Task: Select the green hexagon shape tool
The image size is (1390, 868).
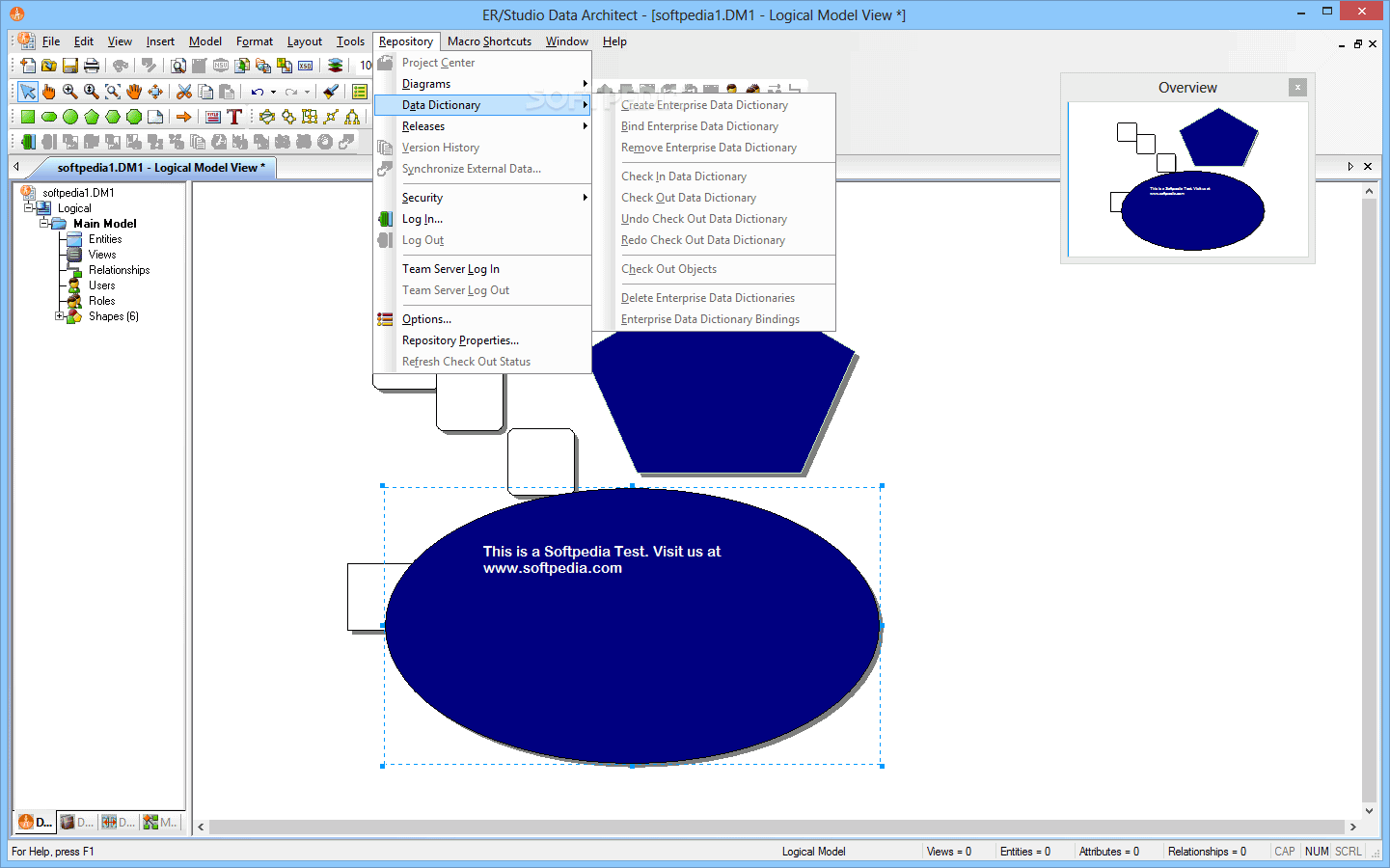Action: point(113,117)
